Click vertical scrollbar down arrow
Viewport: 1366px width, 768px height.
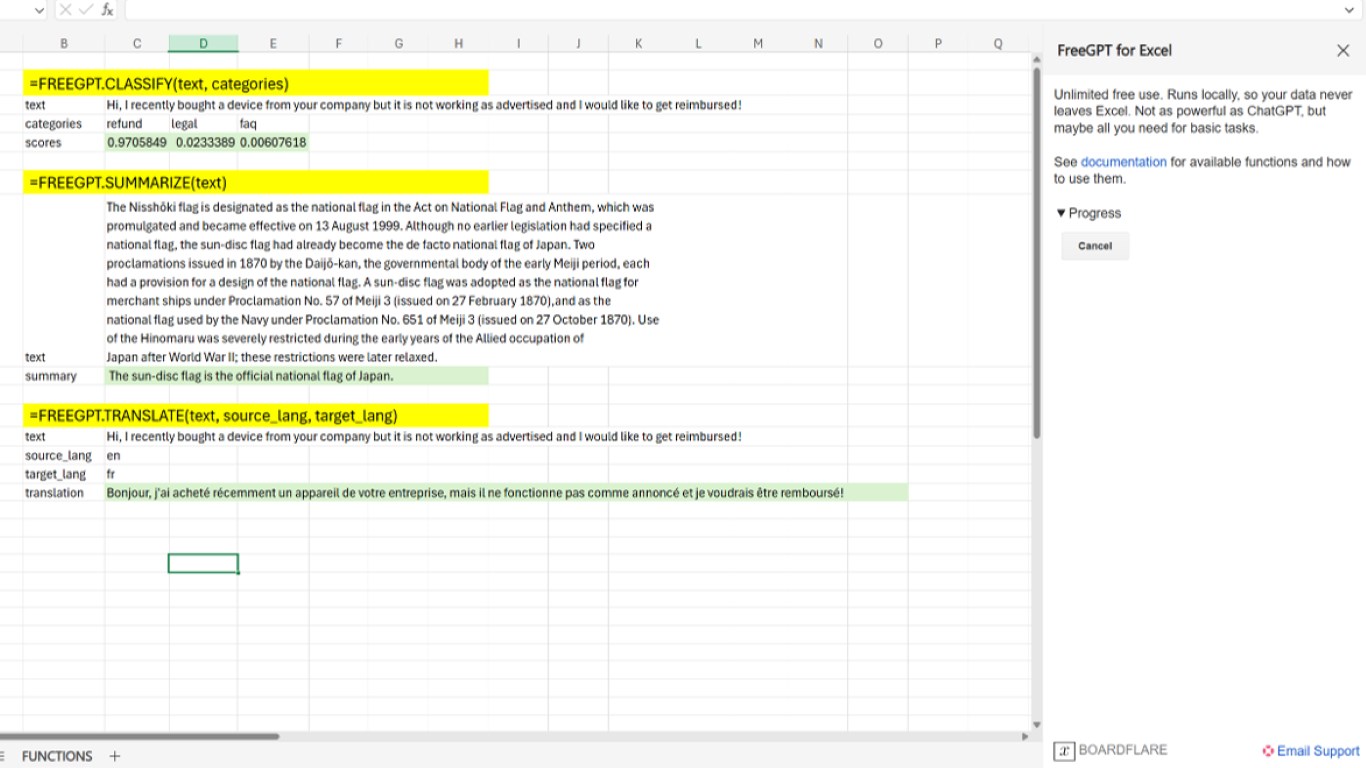pyautogui.click(x=1036, y=725)
